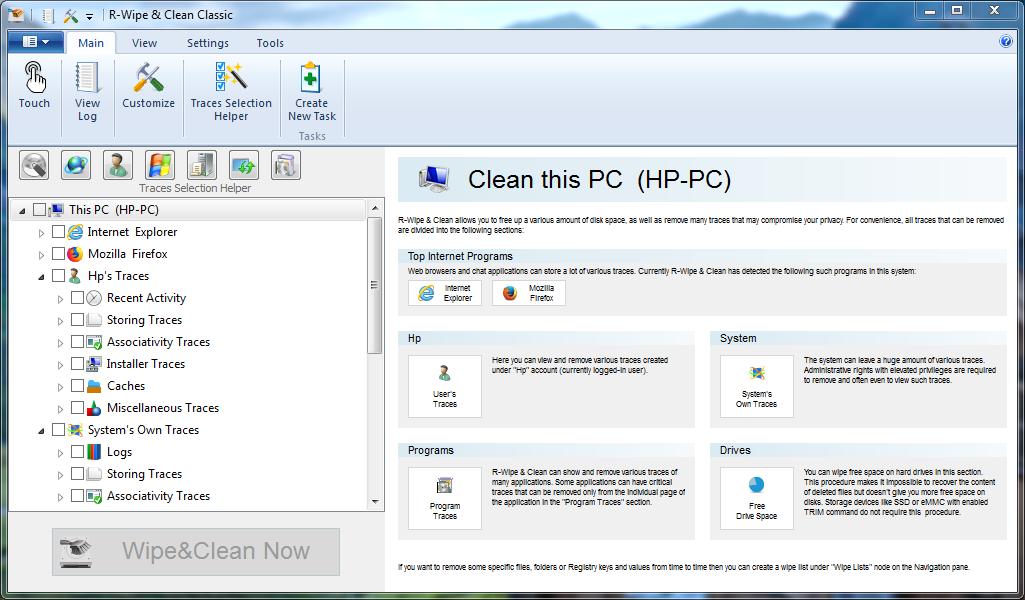Click the software box helper icon

click(286, 165)
